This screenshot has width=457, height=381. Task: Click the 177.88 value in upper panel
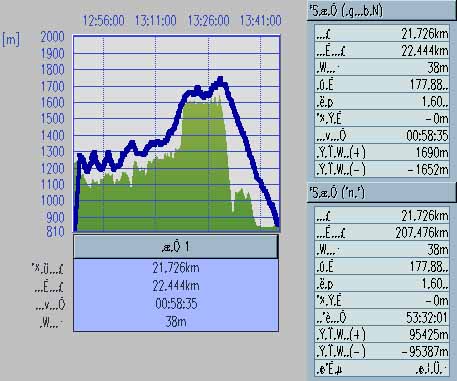[x=429, y=85]
